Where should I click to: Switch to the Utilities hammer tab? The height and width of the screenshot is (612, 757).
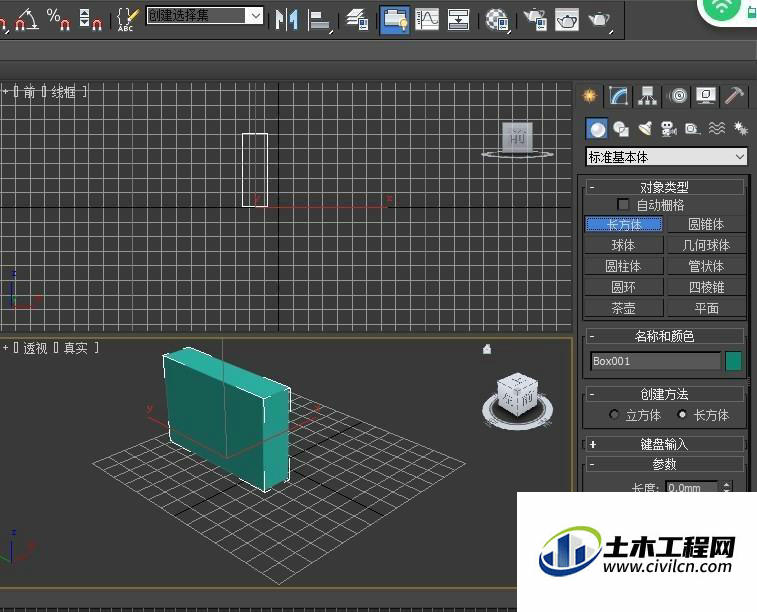[734, 96]
